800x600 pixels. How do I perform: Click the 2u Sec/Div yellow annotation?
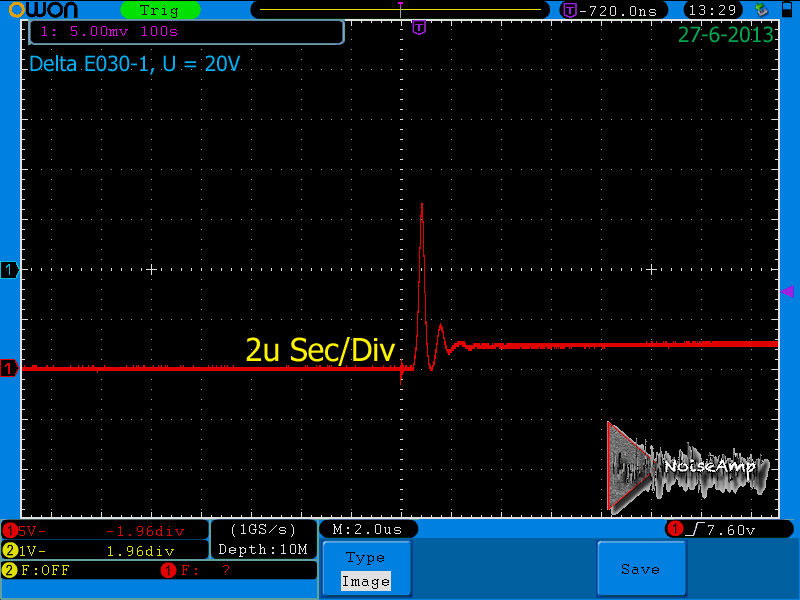[x=320, y=350]
